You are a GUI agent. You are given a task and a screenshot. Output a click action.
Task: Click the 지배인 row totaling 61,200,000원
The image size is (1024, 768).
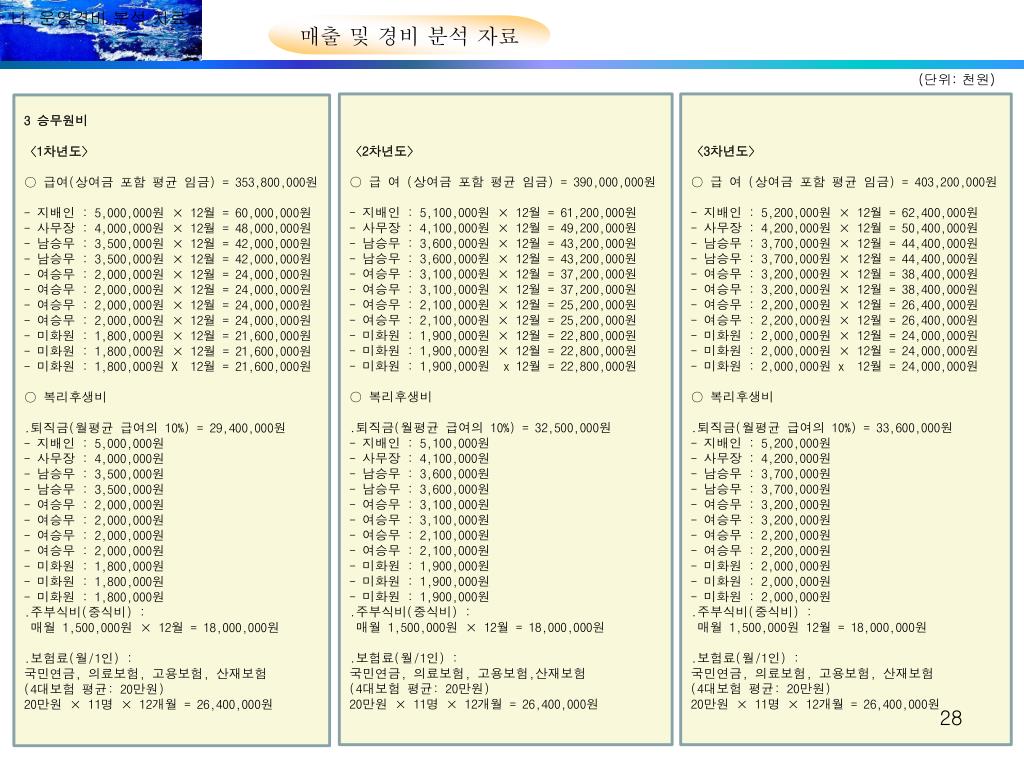pos(492,213)
